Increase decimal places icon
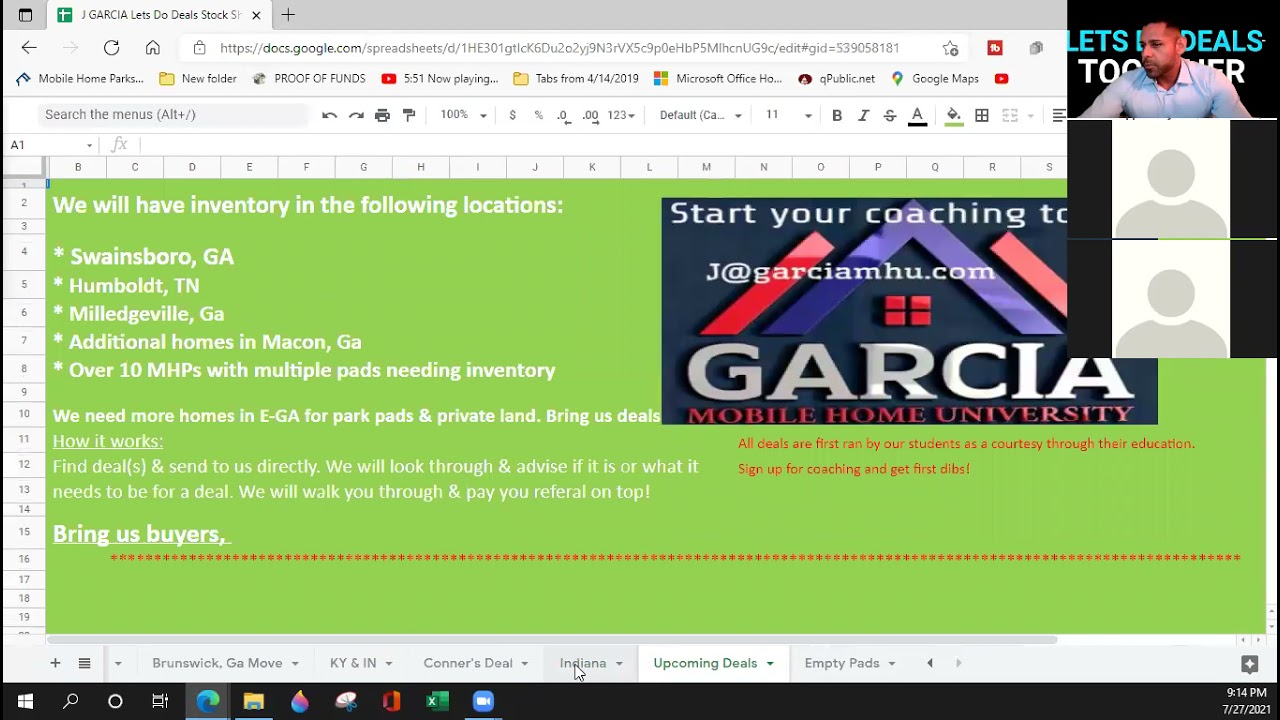The image size is (1280, 720). click(590, 115)
